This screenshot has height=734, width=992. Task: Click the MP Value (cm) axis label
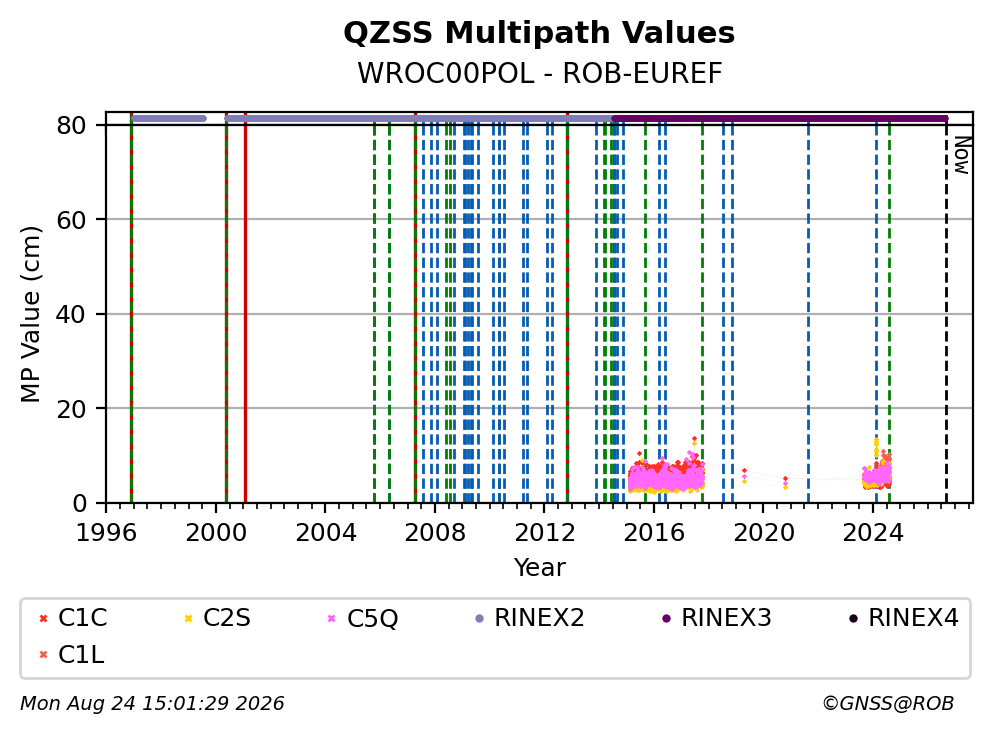point(30,314)
